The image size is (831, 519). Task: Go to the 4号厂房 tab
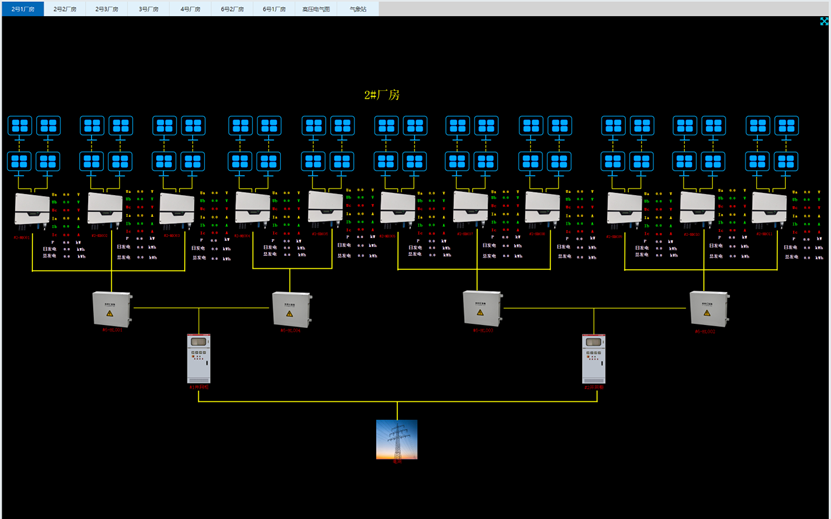coord(190,8)
